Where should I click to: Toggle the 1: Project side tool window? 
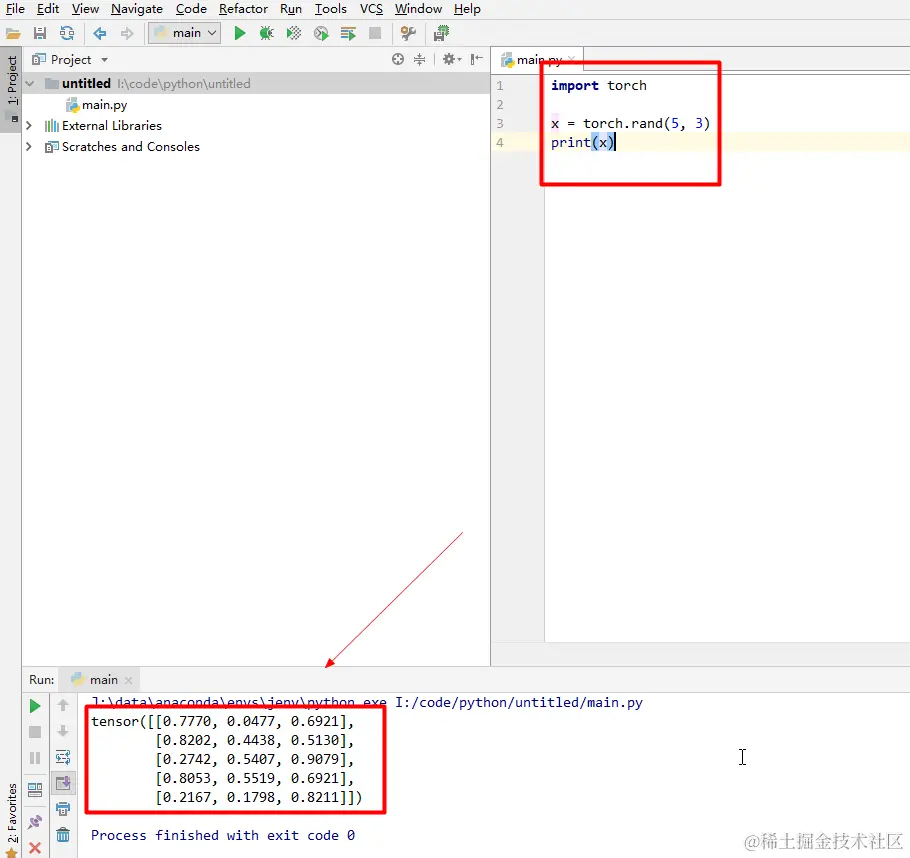point(11,88)
